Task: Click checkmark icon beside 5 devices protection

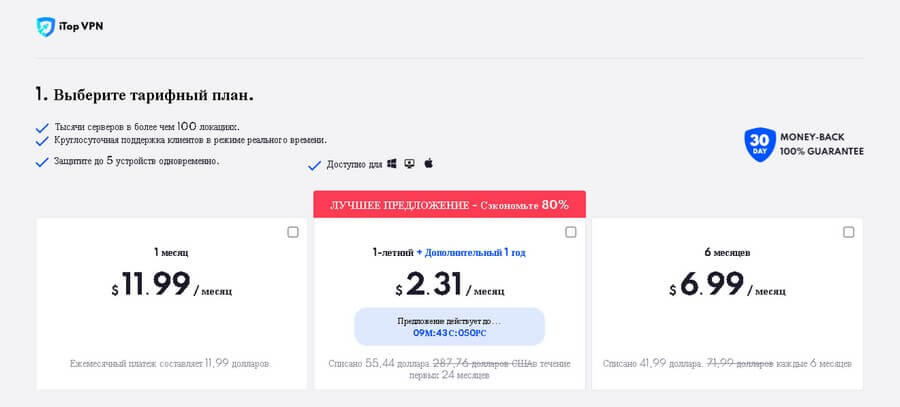Action: pos(42,162)
